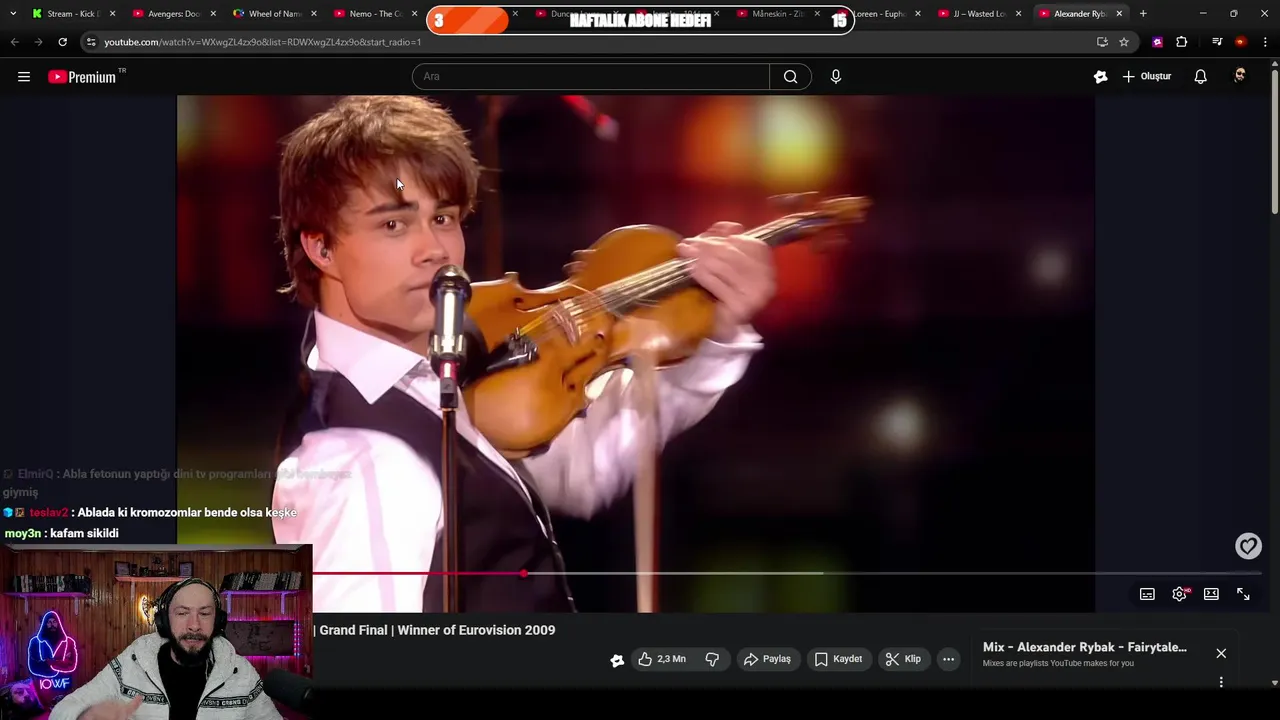Click teslav2's chat message
The height and width of the screenshot is (720, 1280).
(x=150, y=512)
